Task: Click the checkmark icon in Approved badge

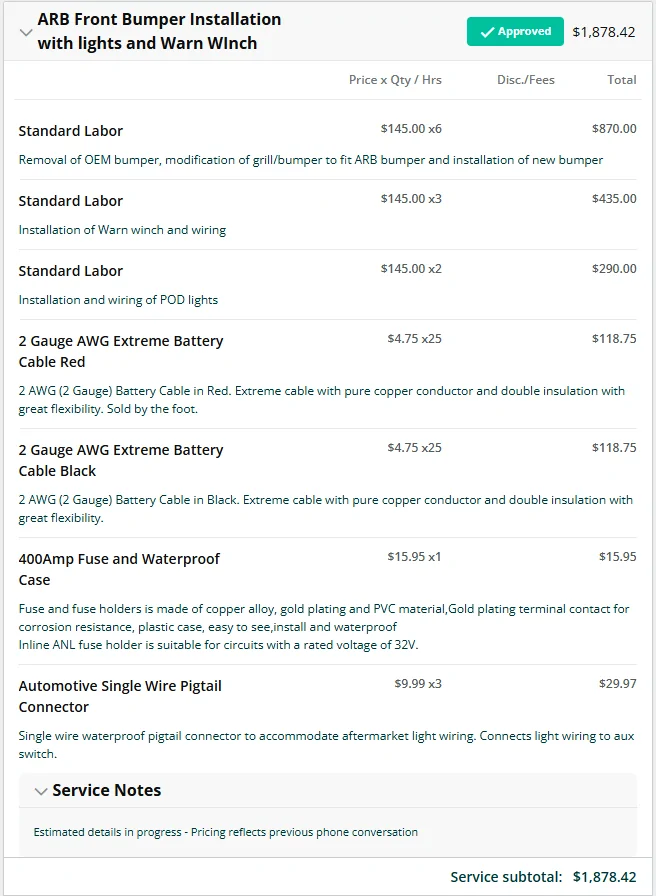Action: [487, 32]
